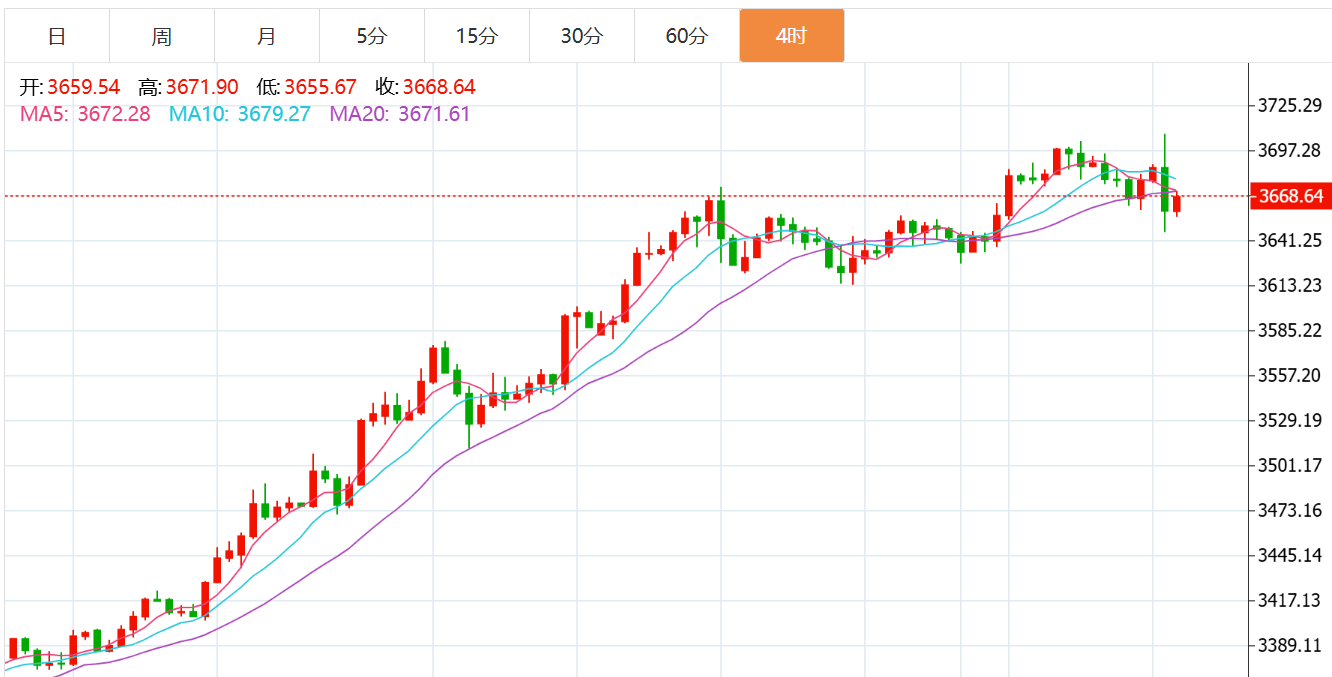Select the 周 weekly interval tab
The height and width of the screenshot is (677, 1332).
coord(162,37)
